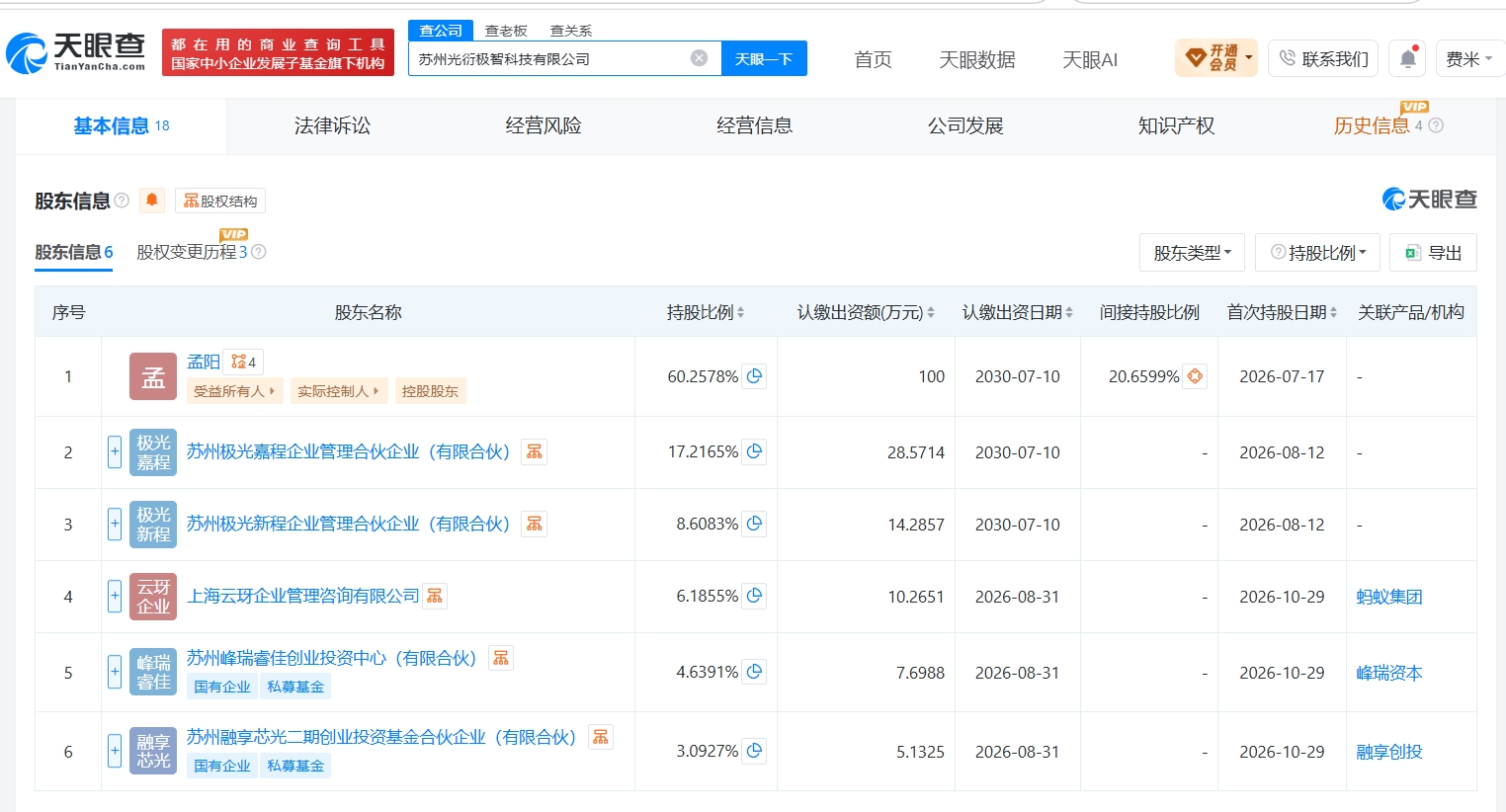
Task: Open equity structure icon for 苏州极光新程
Action: 535,524
